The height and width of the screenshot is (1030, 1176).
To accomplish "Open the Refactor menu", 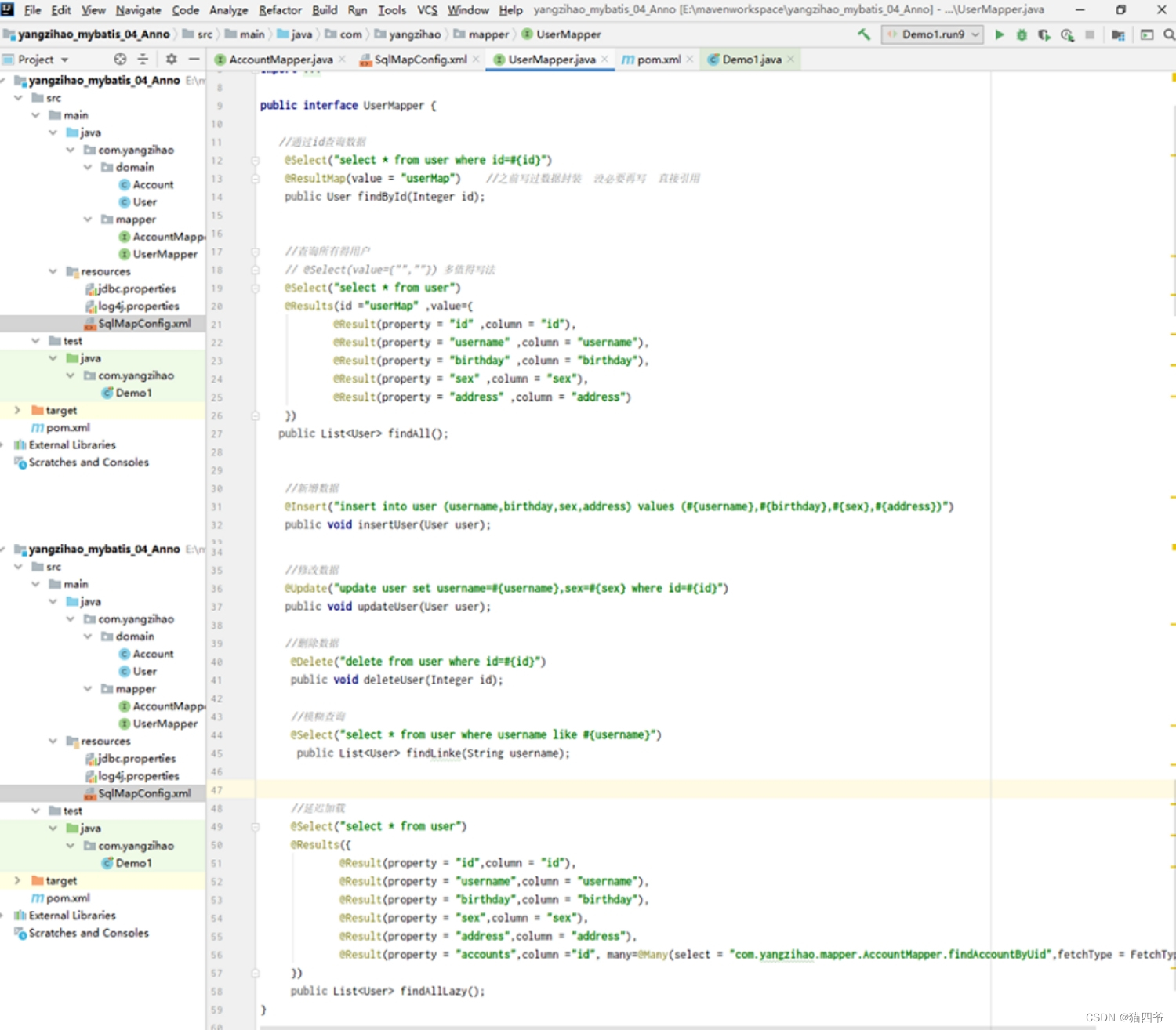I will pos(280,10).
